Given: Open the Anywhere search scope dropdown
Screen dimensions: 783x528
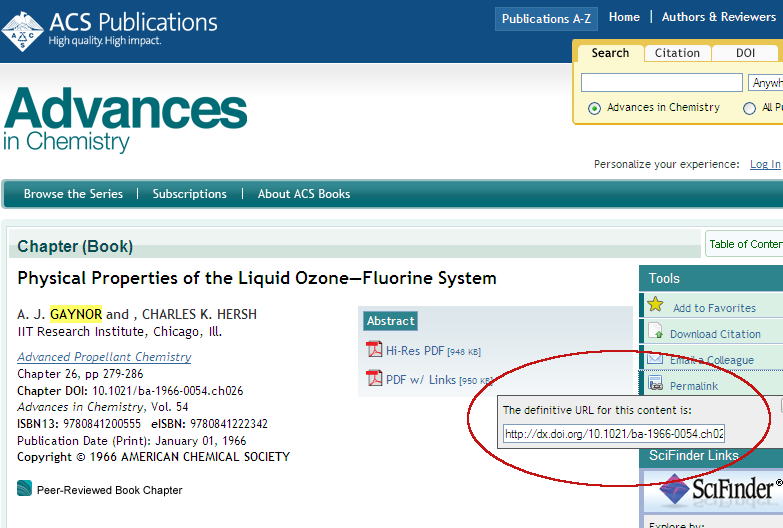Looking at the screenshot, I should [766, 82].
